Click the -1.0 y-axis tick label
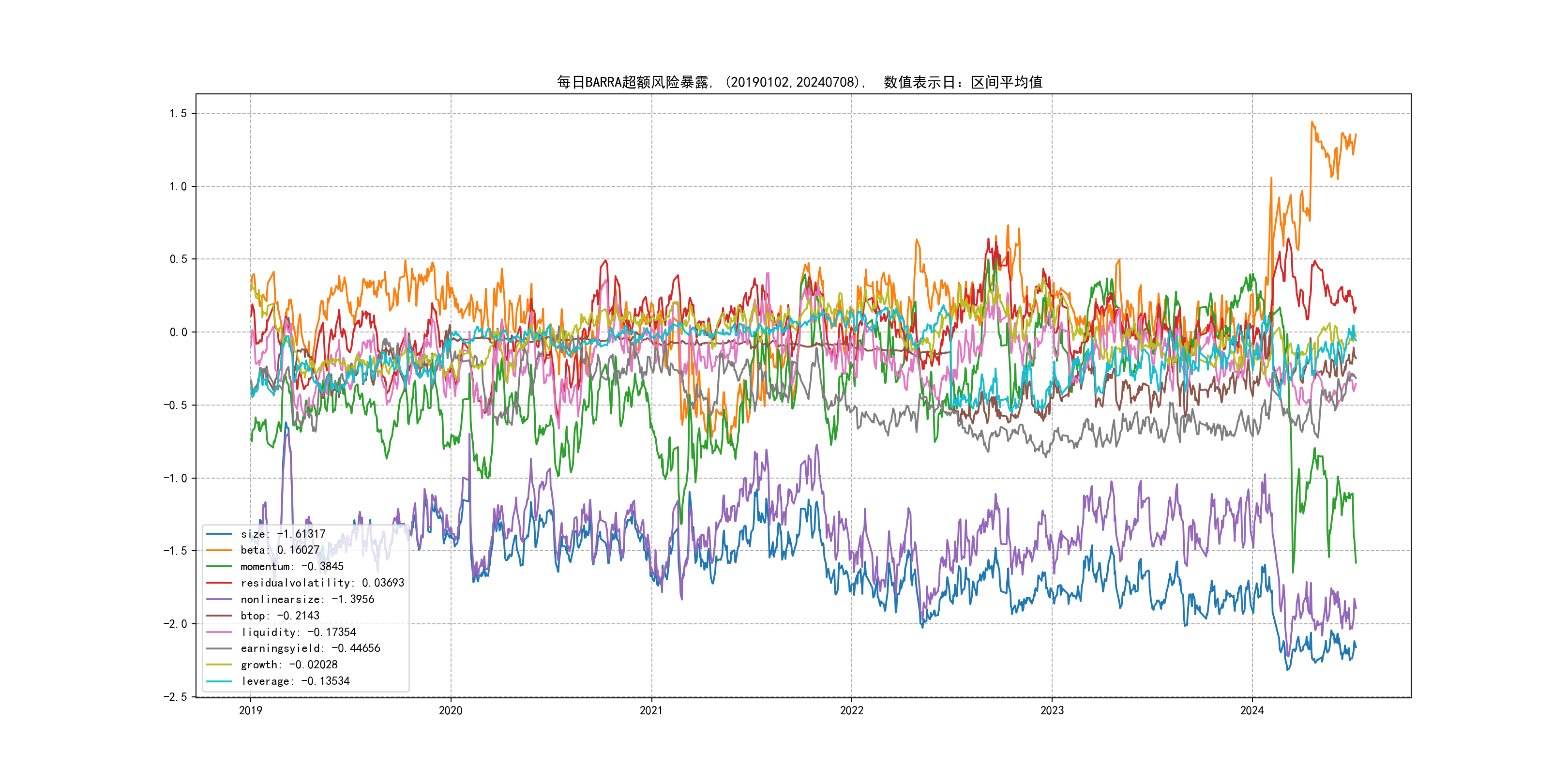 pos(175,478)
